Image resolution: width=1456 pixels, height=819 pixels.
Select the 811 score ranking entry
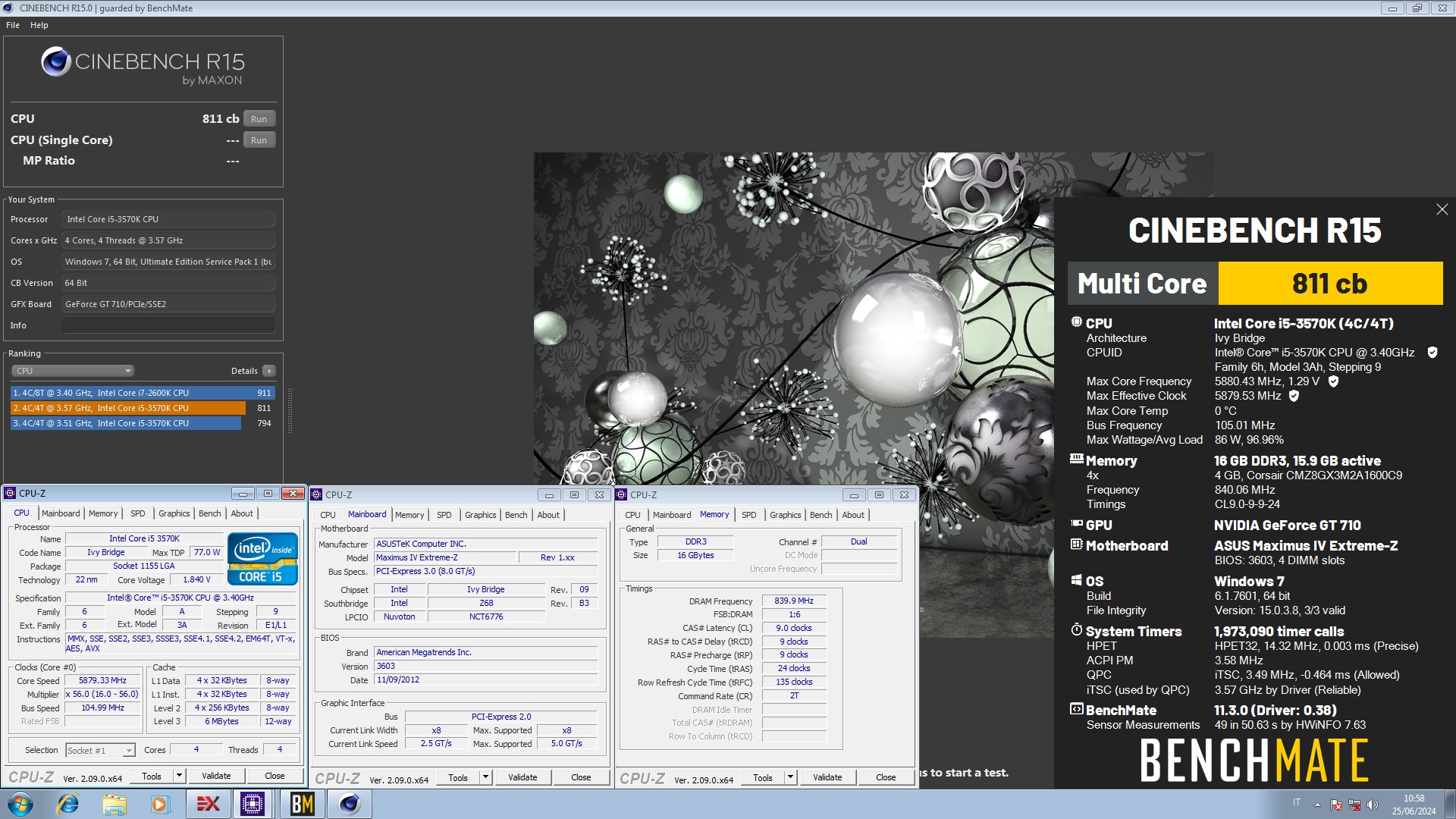tap(143, 408)
